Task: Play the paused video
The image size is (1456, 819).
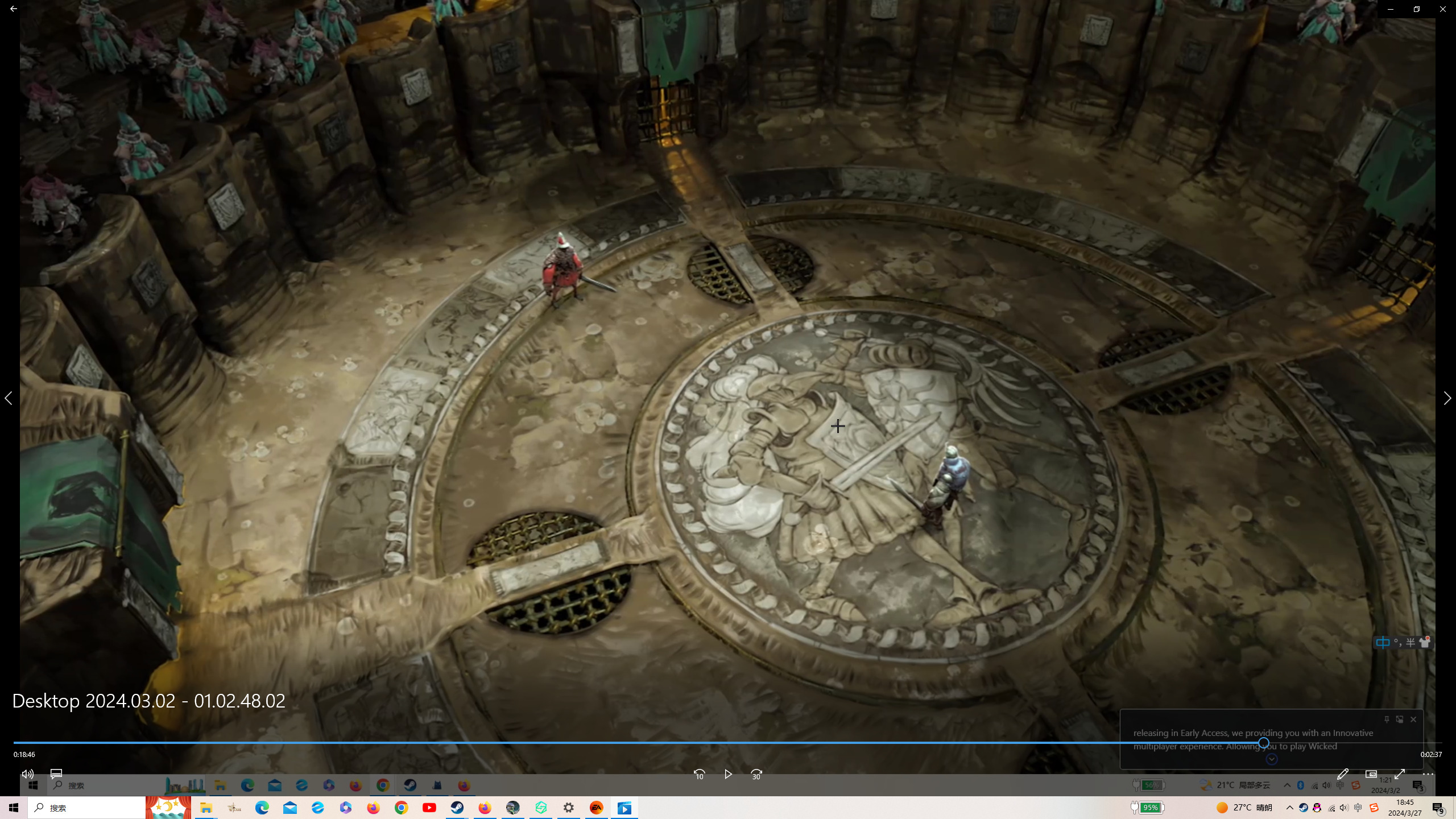Action: tap(728, 775)
